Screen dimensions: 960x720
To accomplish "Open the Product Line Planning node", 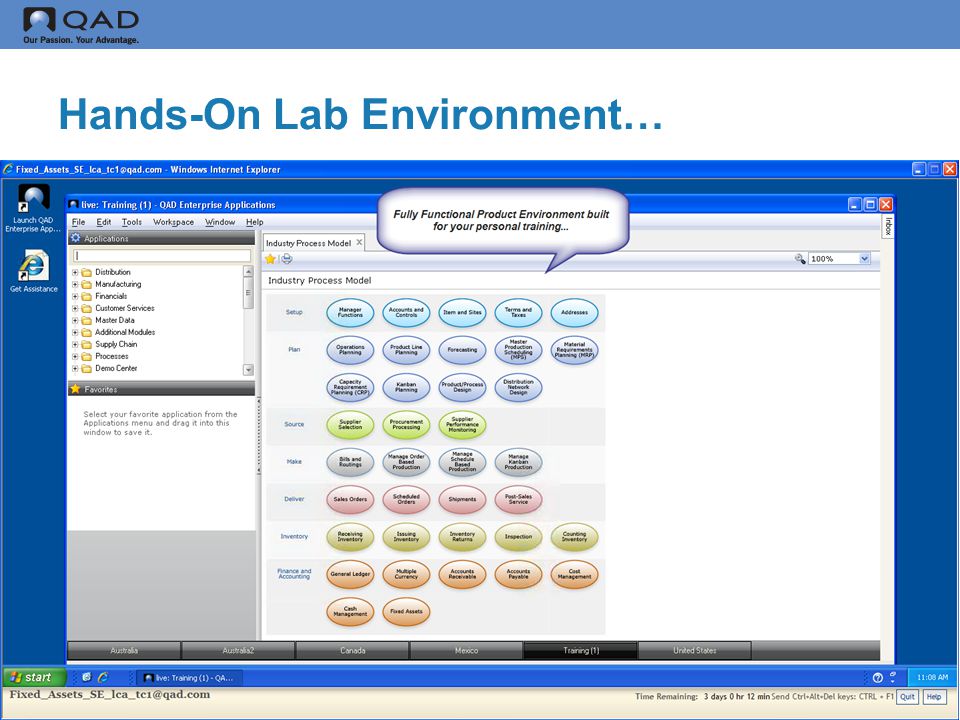I will click(x=406, y=350).
